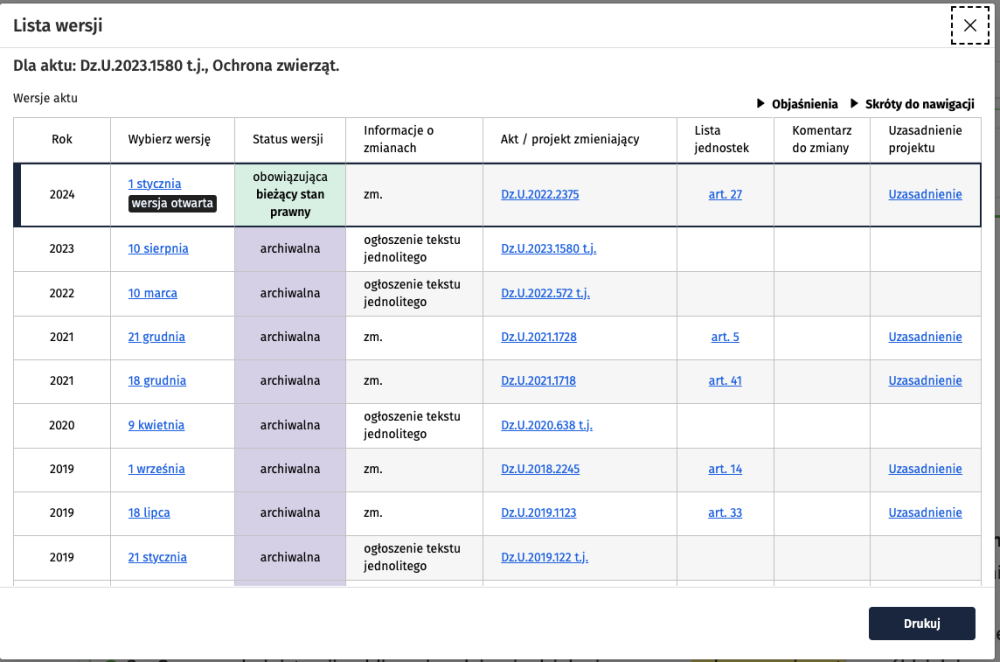Open consolidated text Dz.U.2023.1580 t.j.
This screenshot has height=662, width=1000.
coord(548,249)
